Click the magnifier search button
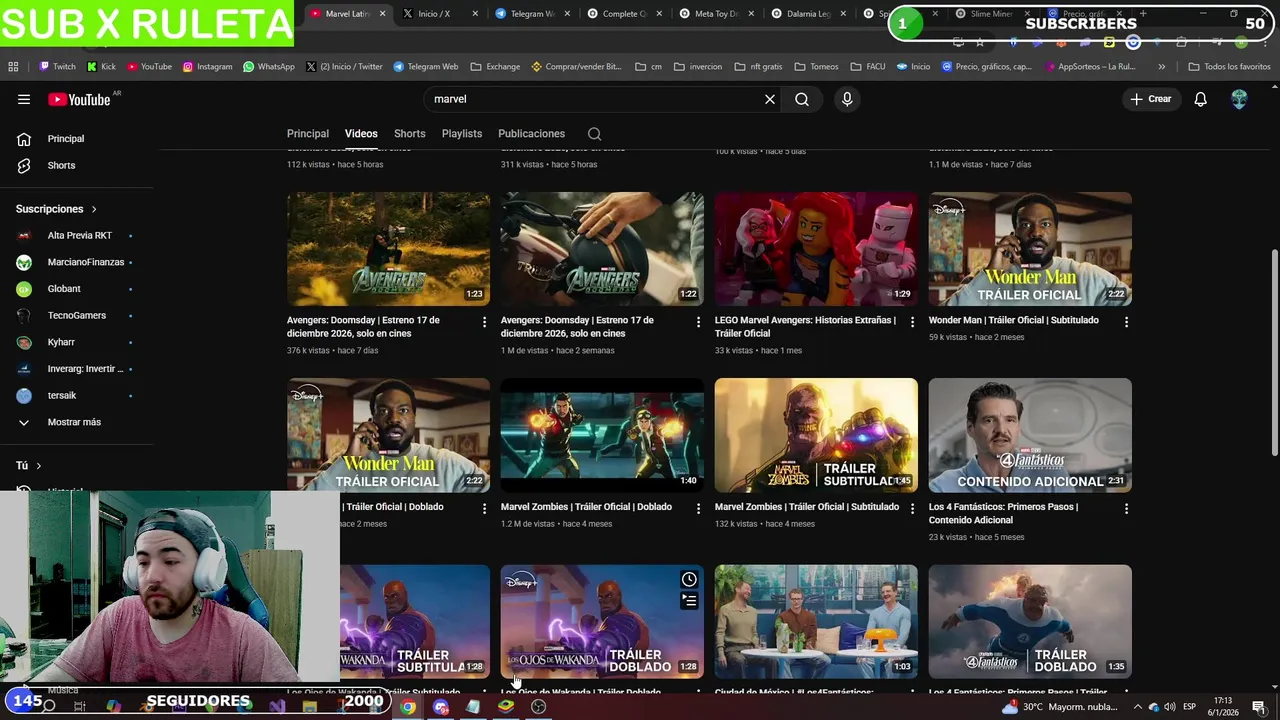This screenshot has height=720, width=1280. [802, 99]
